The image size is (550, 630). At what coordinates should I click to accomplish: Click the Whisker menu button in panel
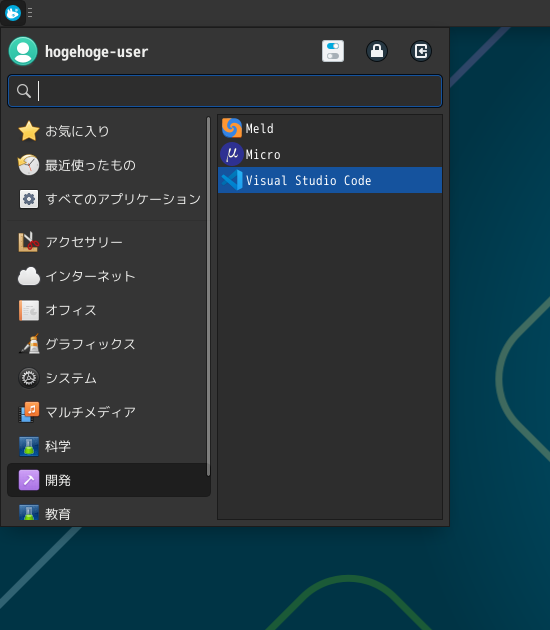13,13
